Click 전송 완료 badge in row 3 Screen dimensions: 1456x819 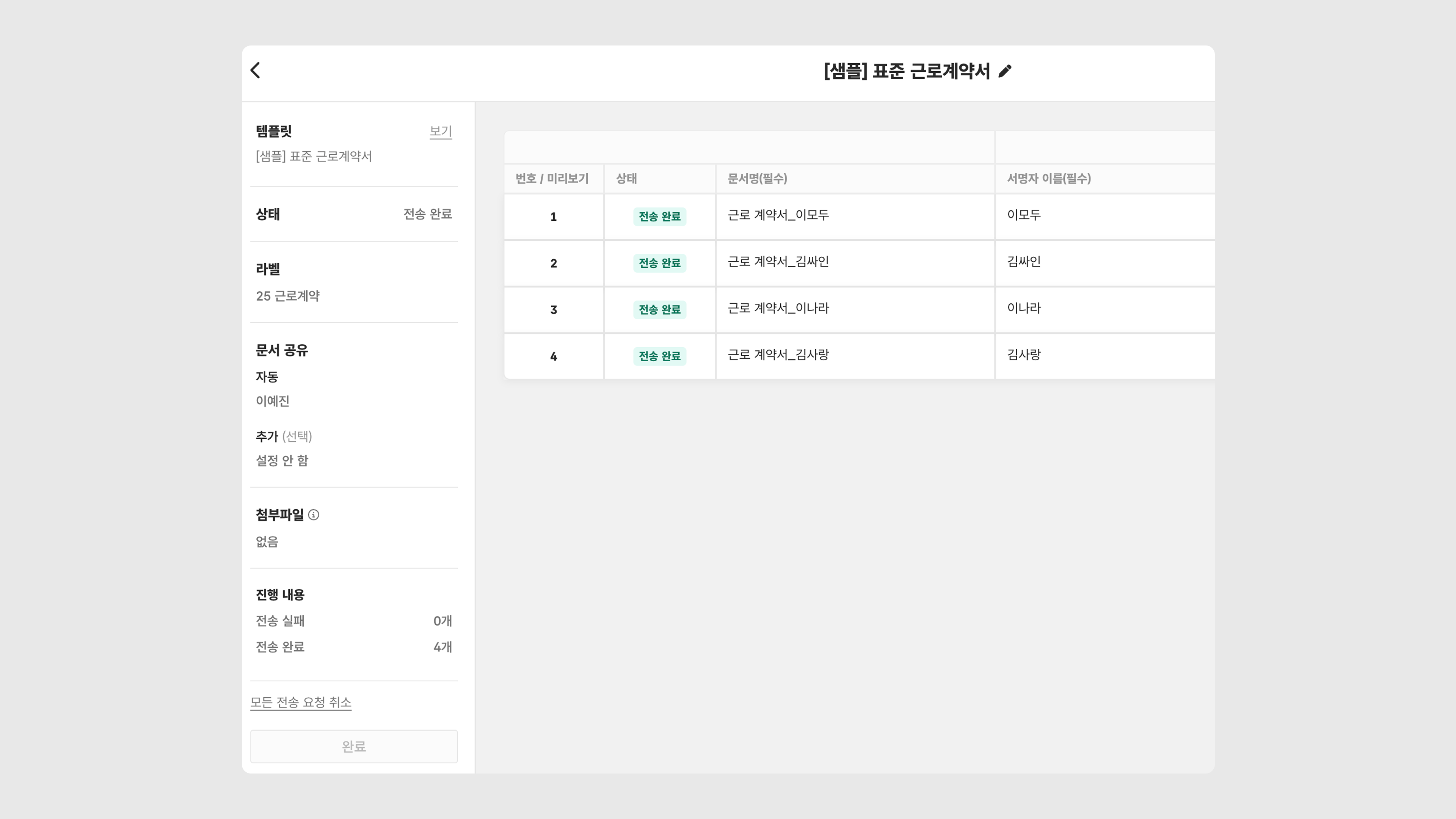click(x=659, y=310)
